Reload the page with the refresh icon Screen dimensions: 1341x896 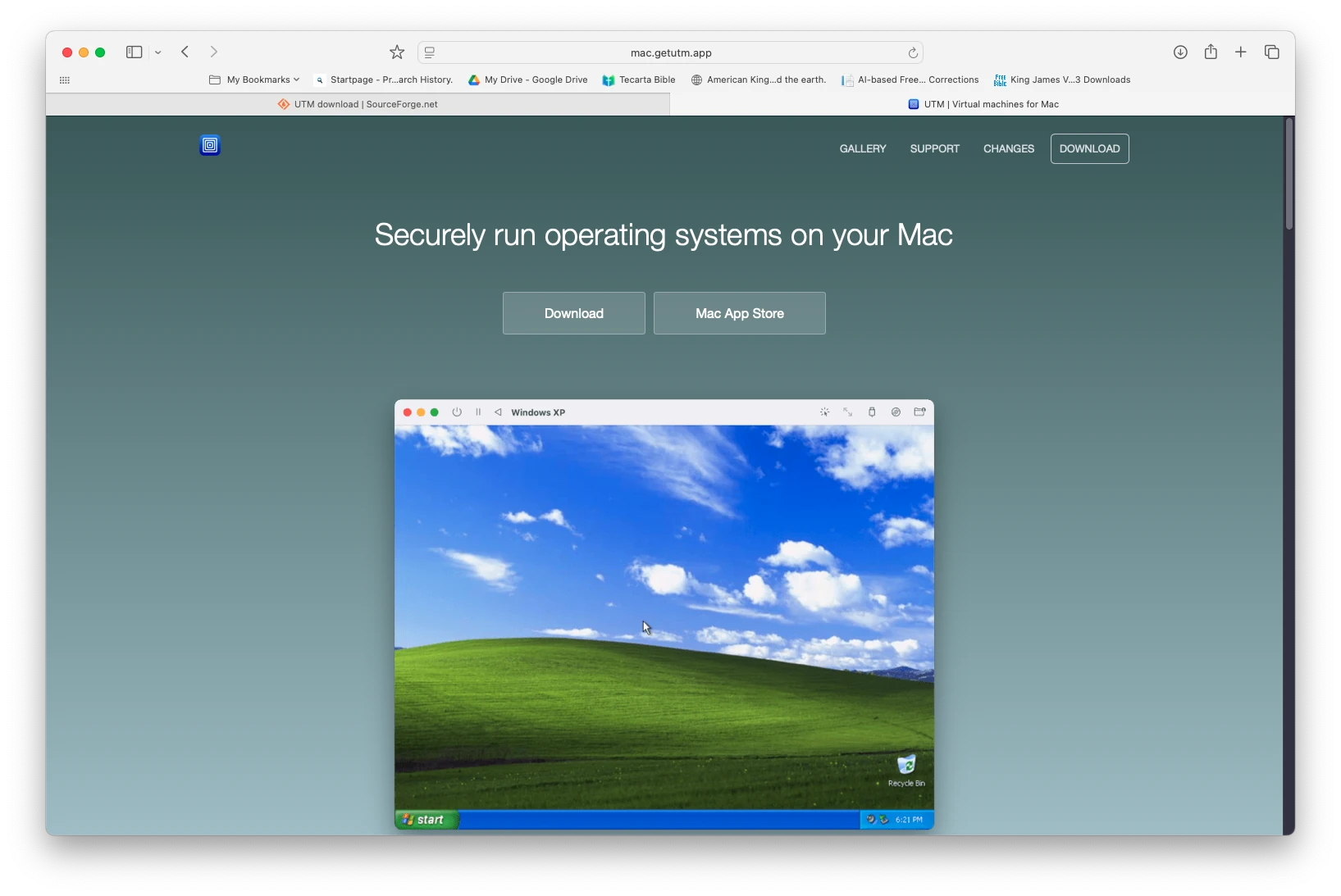coord(913,52)
